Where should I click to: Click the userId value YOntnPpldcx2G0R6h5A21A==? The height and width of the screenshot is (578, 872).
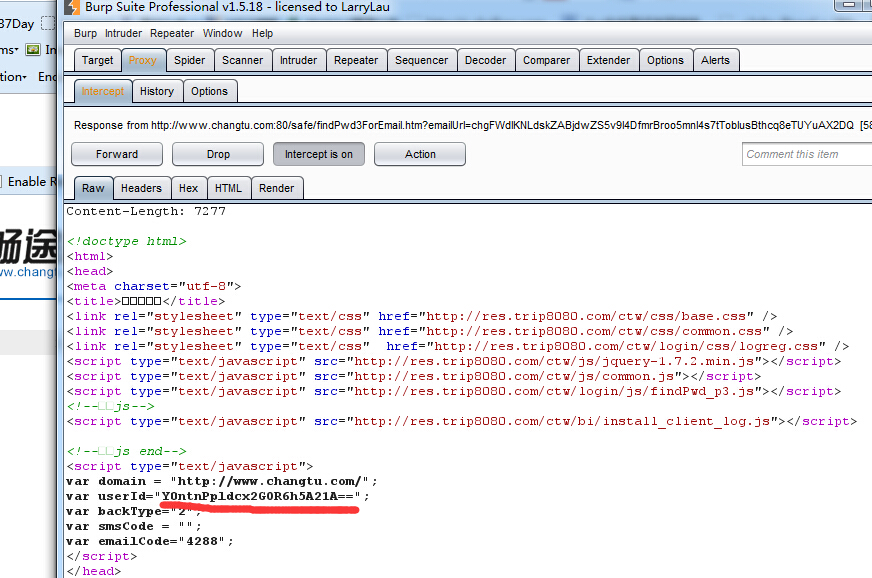click(257, 496)
